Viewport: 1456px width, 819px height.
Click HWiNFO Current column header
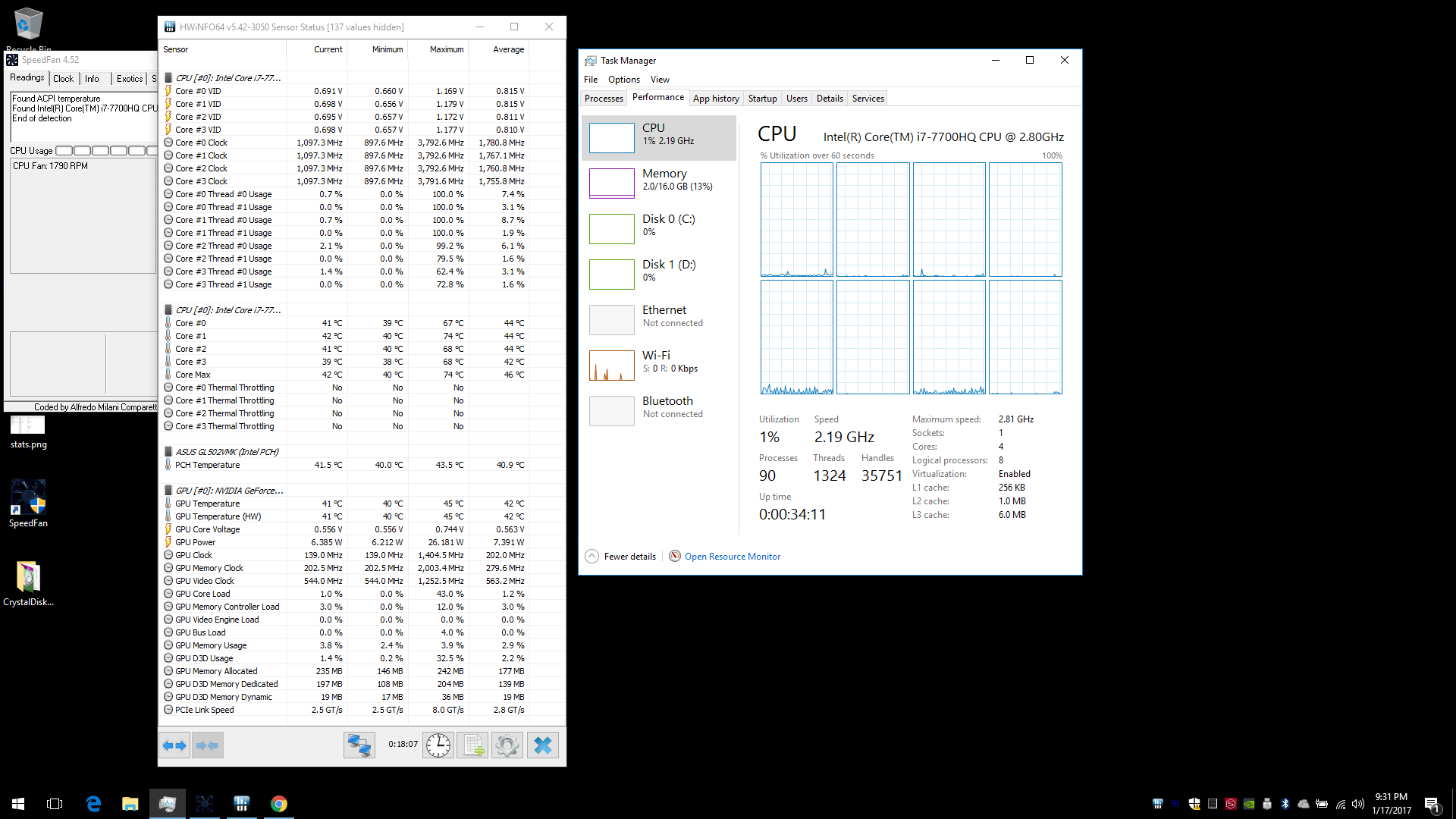(317, 49)
